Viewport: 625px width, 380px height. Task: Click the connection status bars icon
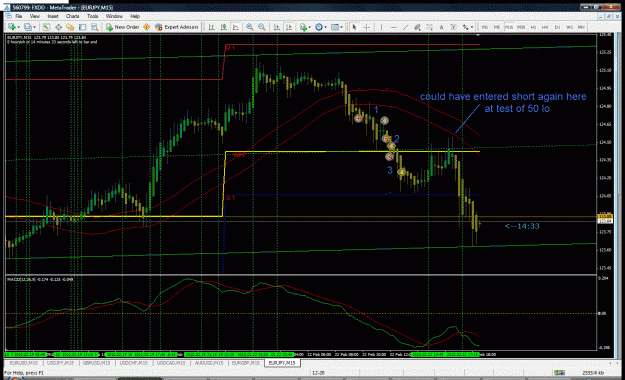pos(559,373)
